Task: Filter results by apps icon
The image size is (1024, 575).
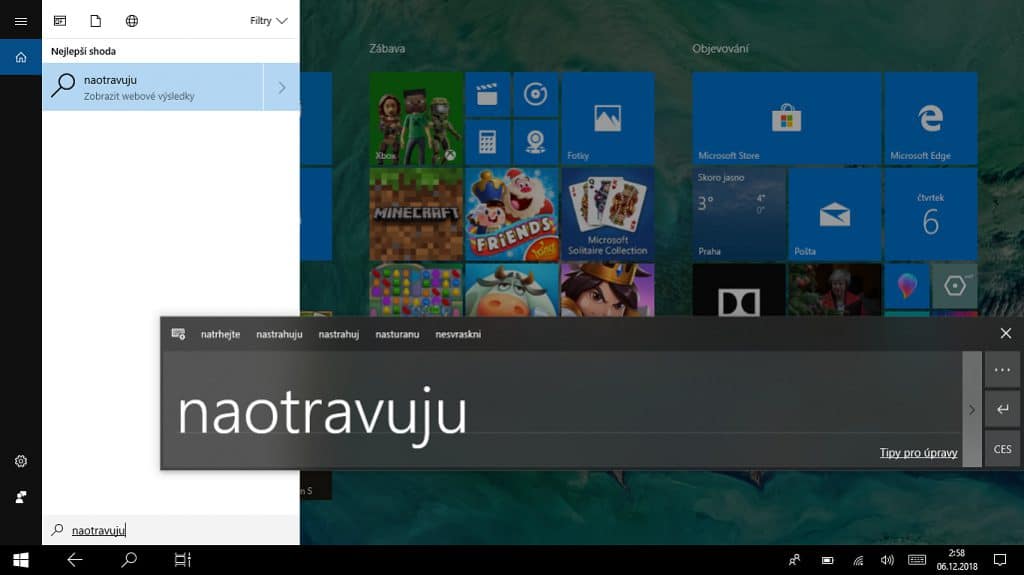Action: 60,21
